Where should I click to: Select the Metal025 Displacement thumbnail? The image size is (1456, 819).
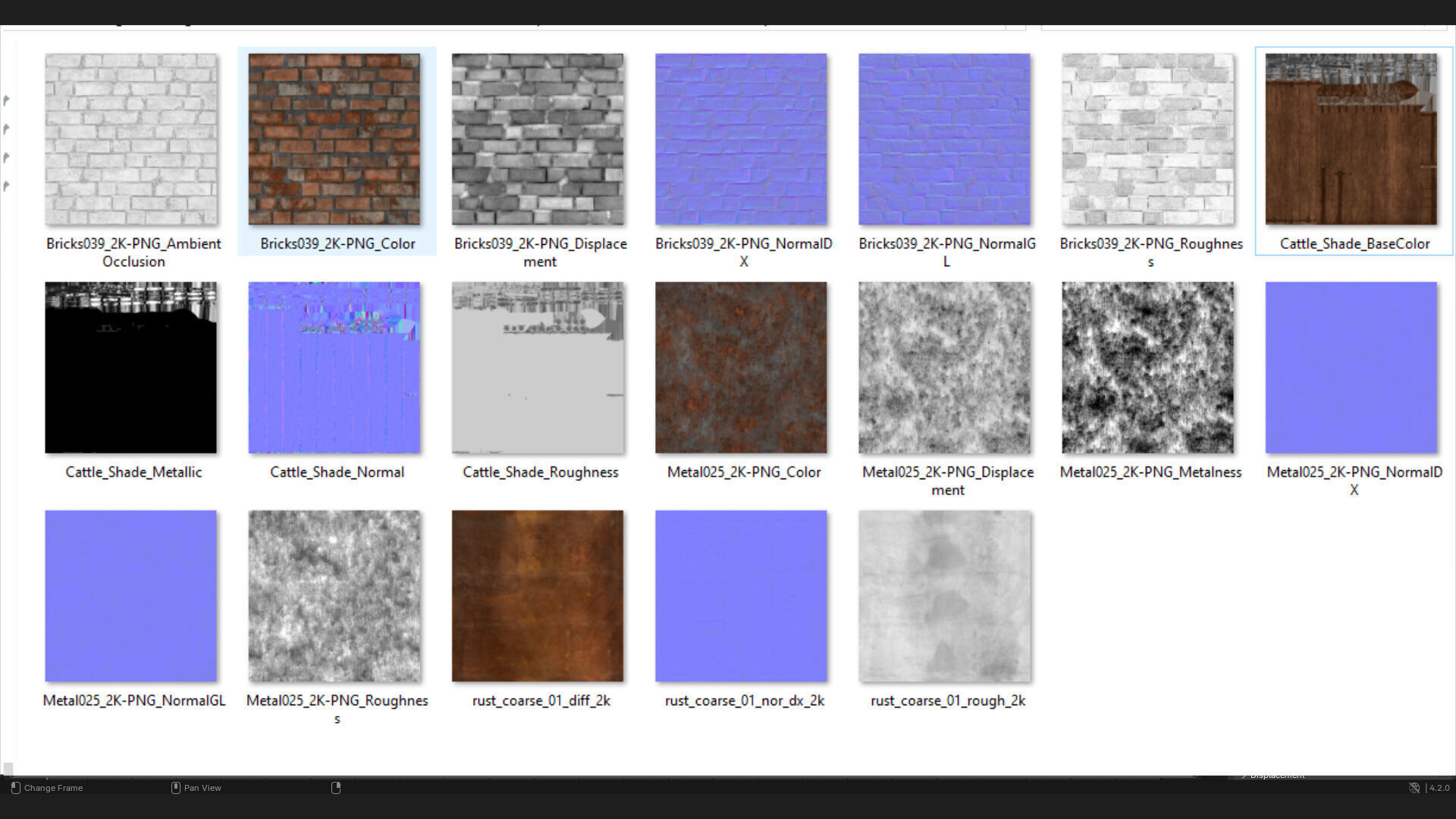tap(944, 368)
